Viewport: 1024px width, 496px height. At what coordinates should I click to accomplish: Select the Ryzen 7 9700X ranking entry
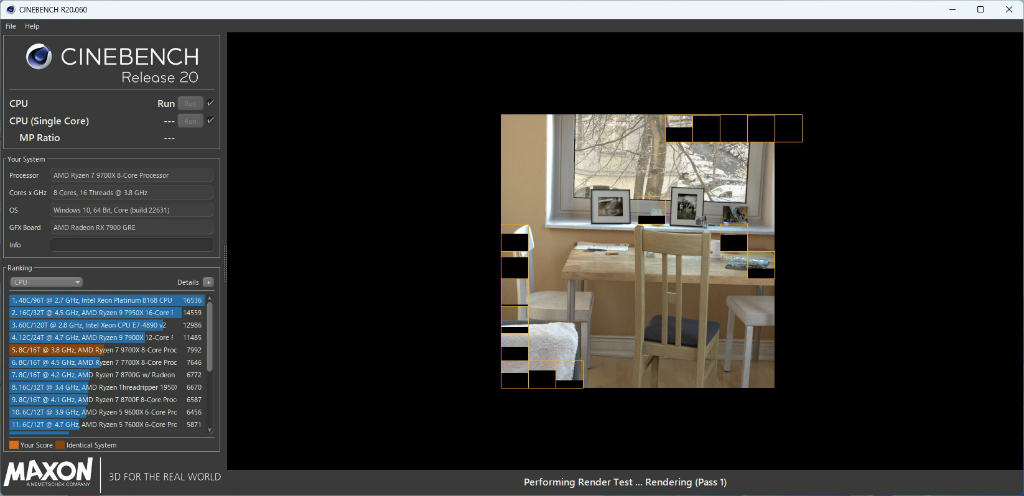106,350
